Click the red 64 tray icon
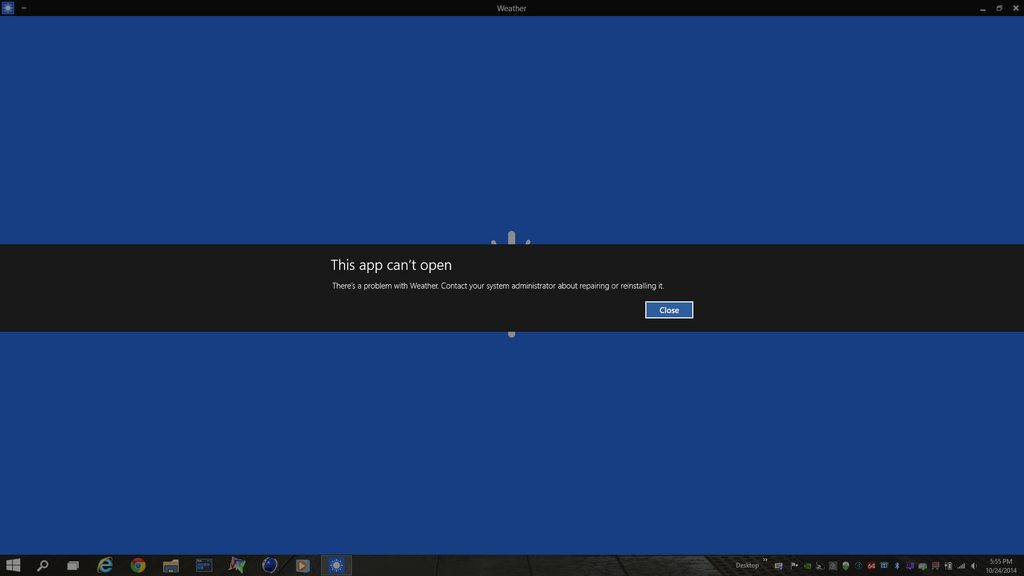Screen dimensions: 1024x576 871,566
